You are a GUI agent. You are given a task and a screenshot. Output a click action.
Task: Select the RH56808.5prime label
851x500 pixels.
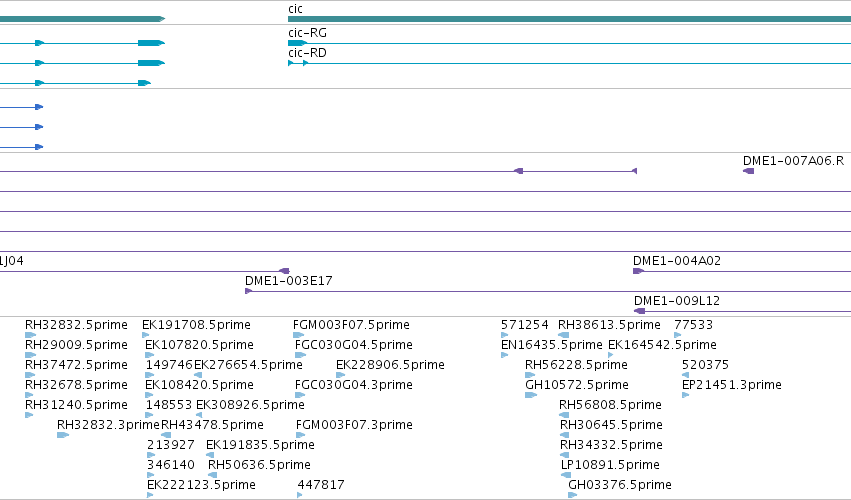click(611, 405)
